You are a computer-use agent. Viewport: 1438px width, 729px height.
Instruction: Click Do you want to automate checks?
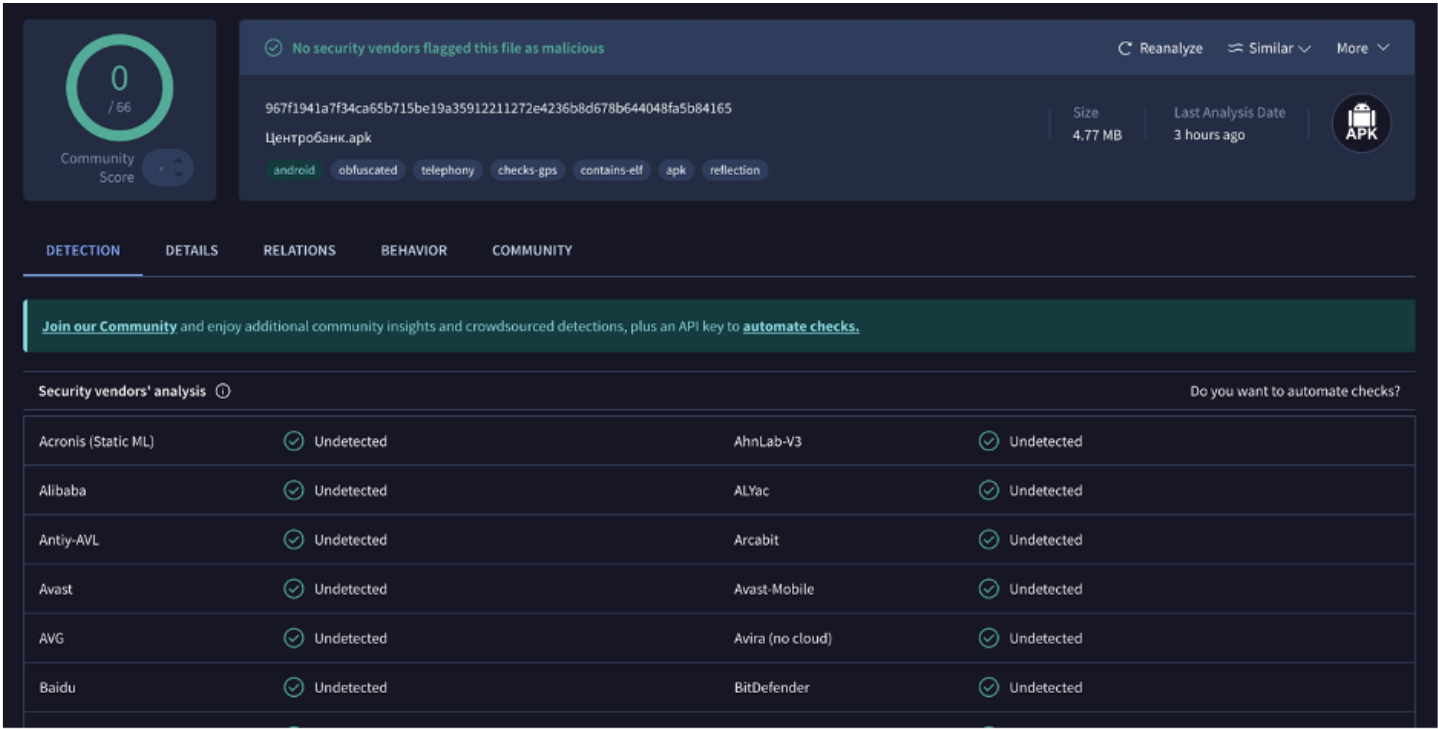tap(1294, 391)
